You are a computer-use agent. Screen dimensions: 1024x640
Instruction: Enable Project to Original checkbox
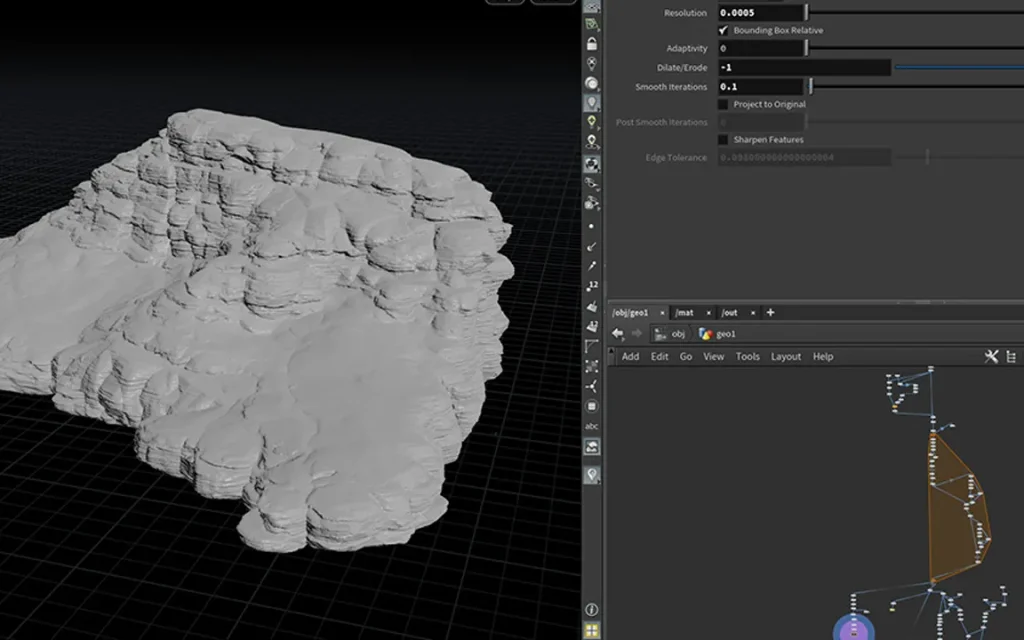pyautogui.click(x=723, y=104)
